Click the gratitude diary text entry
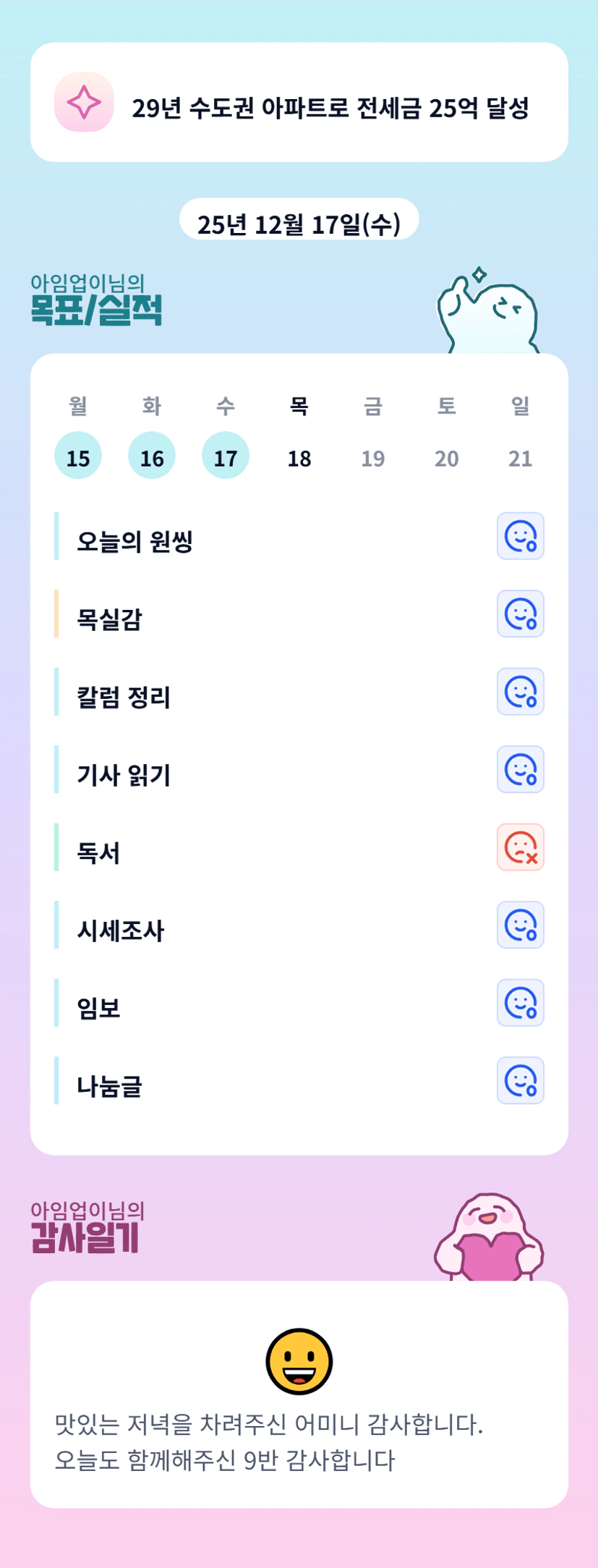The width and height of the screenshot is (598, 1568). pos(269,1442)
